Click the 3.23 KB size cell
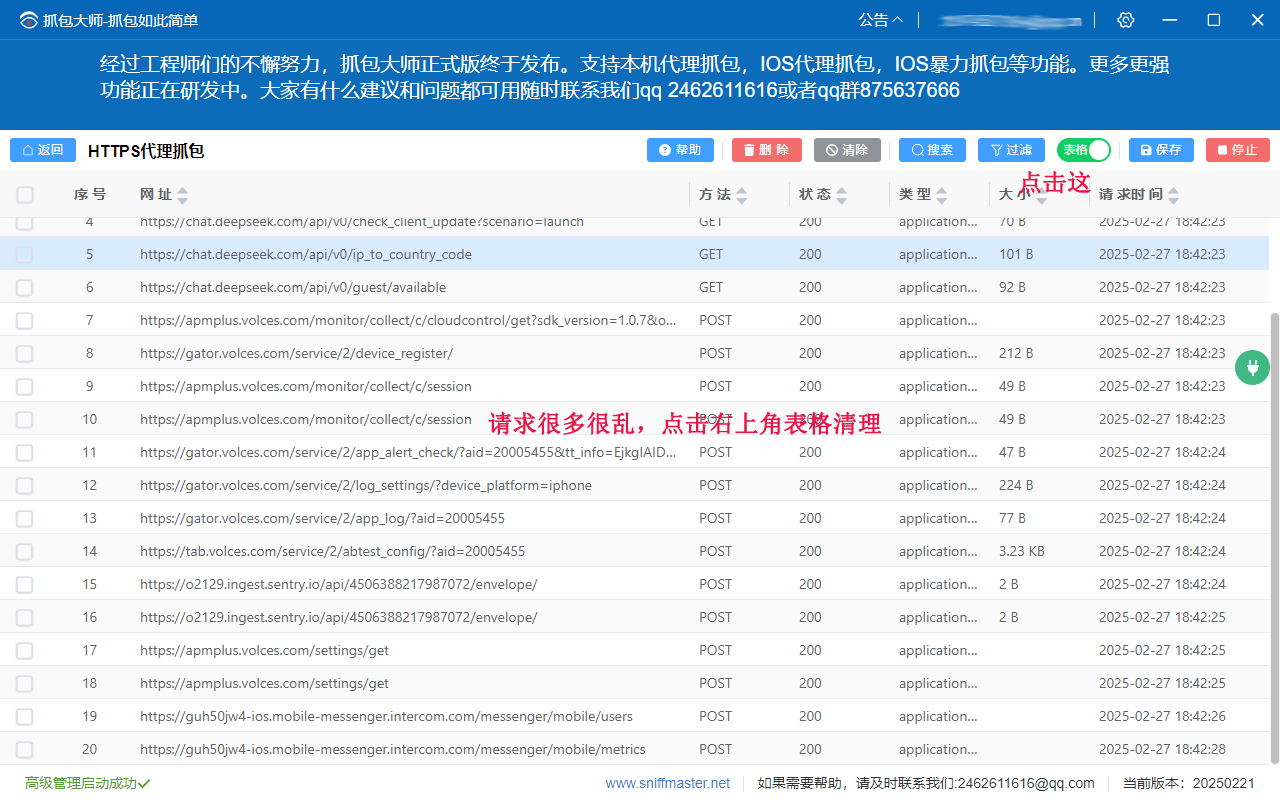Image resolution: width=1280 pixels, height=800 pixels. click(1022, 551)
